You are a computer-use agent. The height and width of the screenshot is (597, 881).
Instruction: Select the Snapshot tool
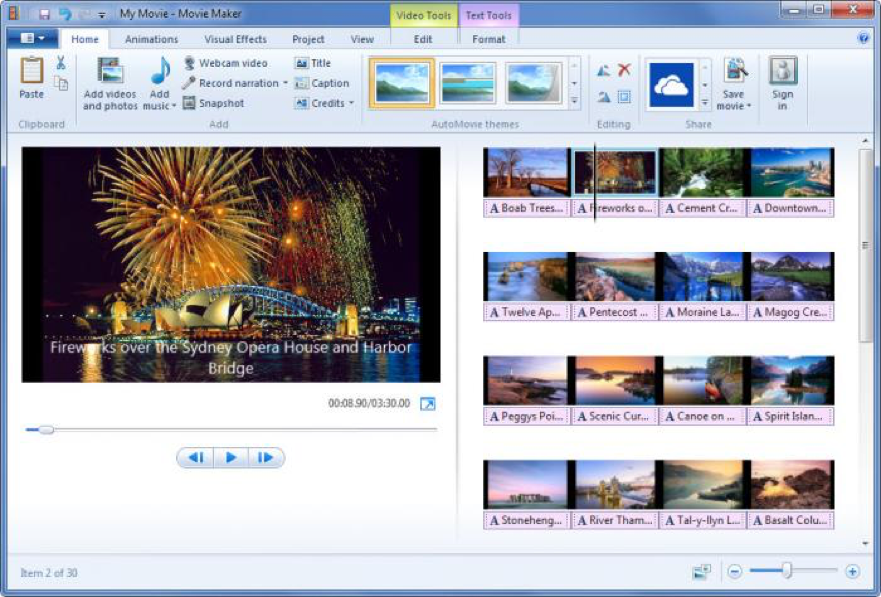(214, 103)
